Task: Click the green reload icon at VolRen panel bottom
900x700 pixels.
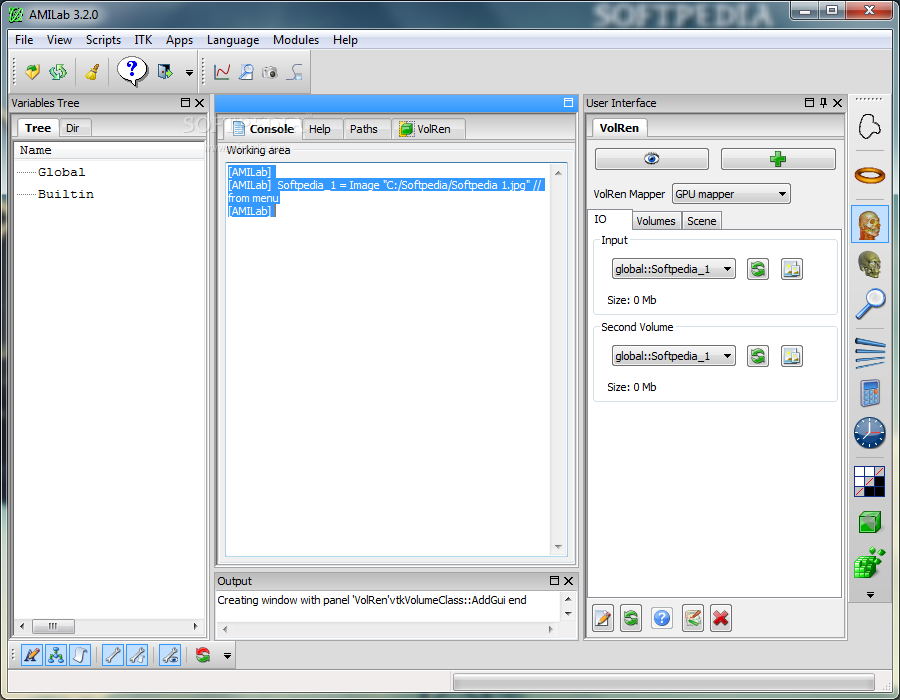Action: point(631,618)
